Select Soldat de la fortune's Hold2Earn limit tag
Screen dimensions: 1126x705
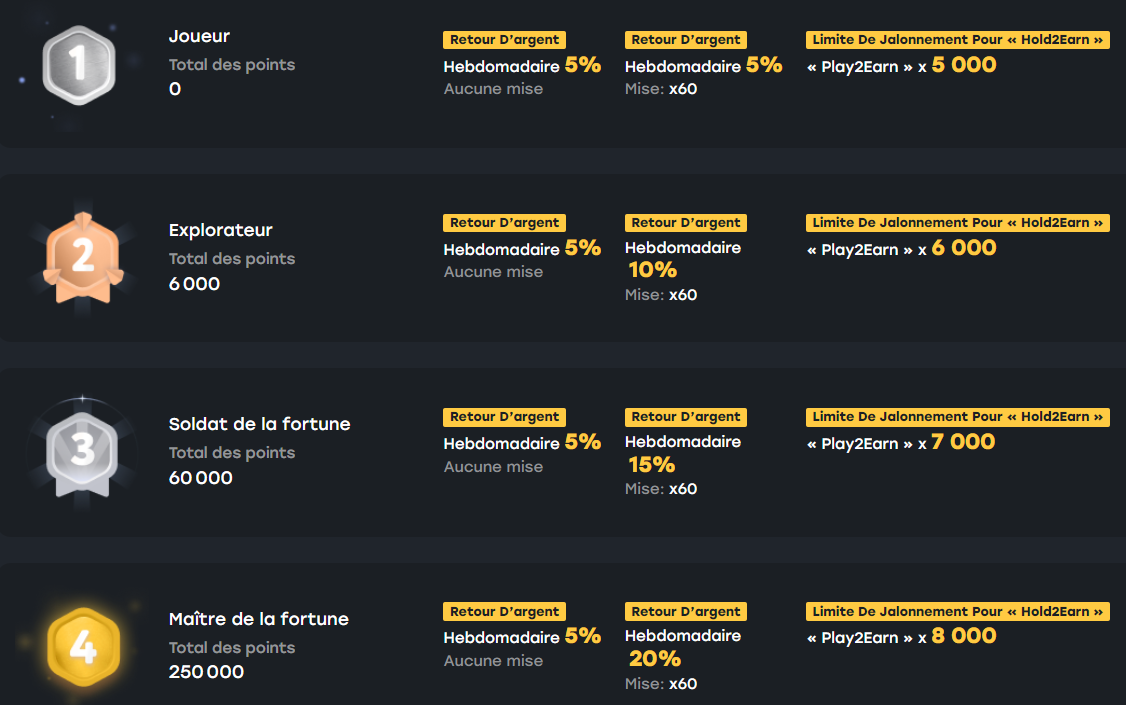957,417
